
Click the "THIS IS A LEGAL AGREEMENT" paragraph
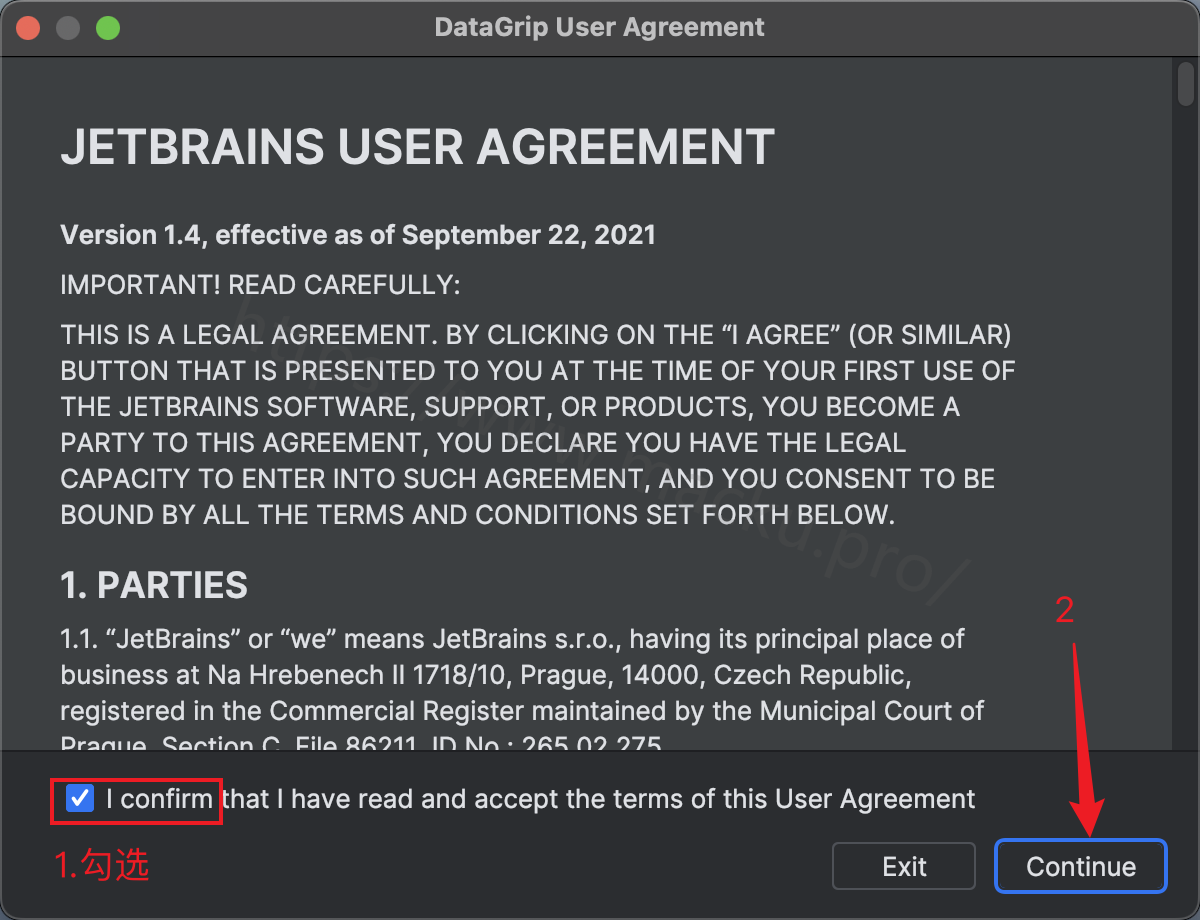[x=538, y=424]
